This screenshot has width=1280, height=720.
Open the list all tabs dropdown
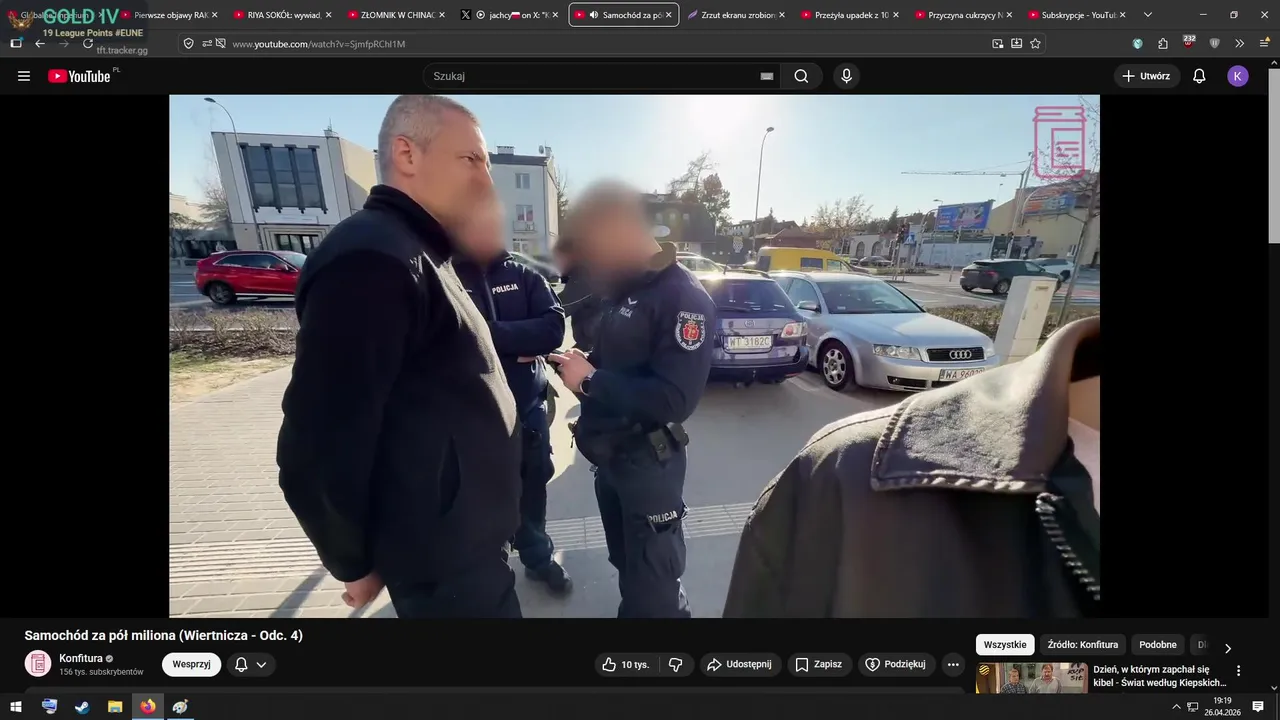click(x=1147, y=15)
